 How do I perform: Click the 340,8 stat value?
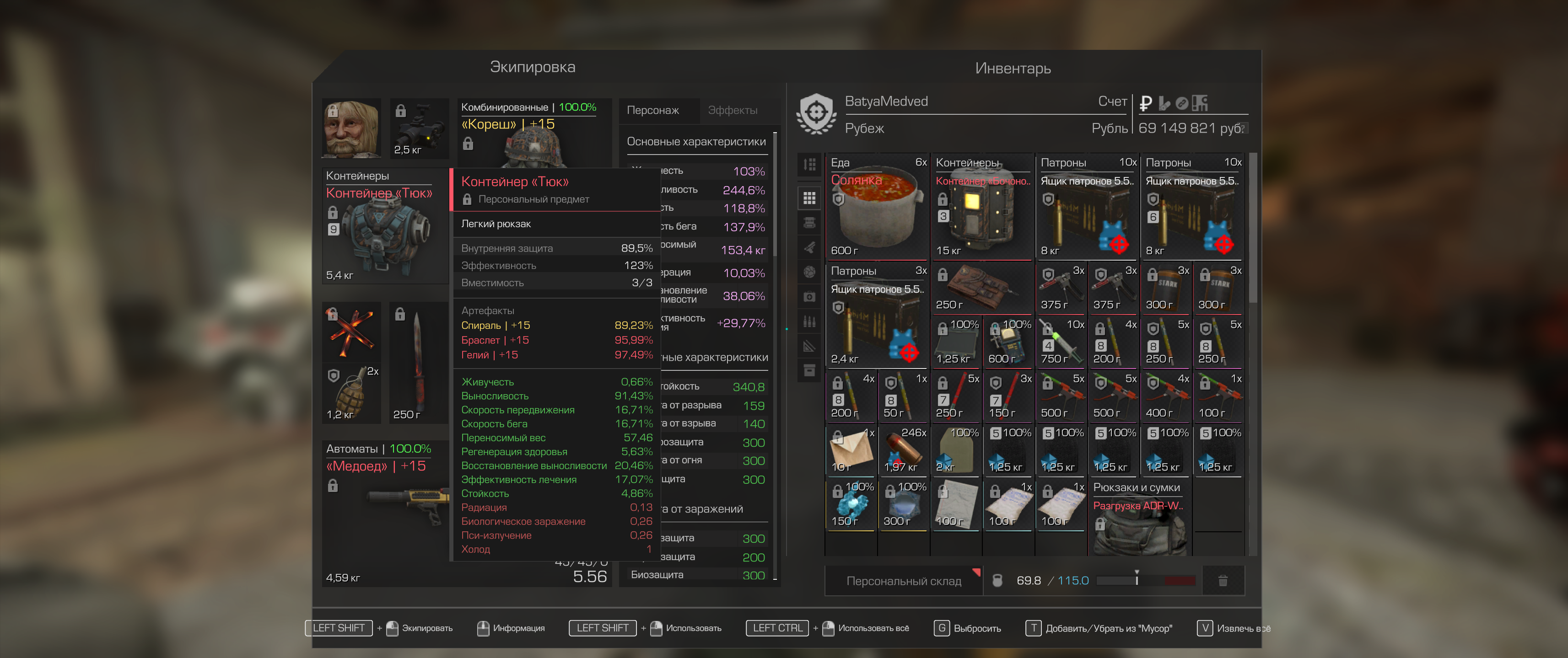click(x=748, y=387)
